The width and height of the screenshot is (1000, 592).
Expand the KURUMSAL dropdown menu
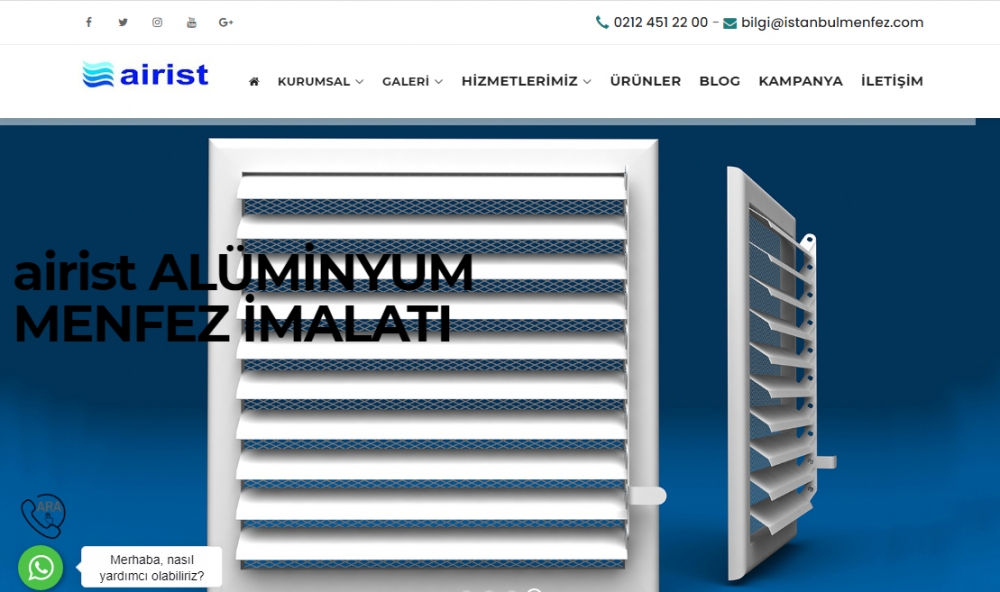point(320,82)
